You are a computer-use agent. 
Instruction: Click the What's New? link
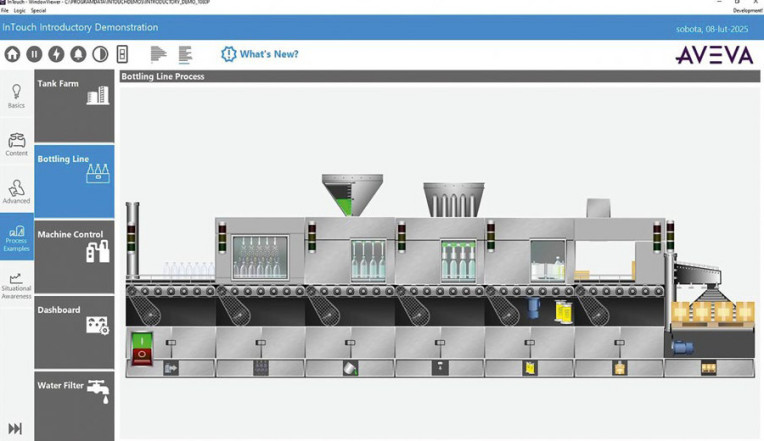click(260, 54)
